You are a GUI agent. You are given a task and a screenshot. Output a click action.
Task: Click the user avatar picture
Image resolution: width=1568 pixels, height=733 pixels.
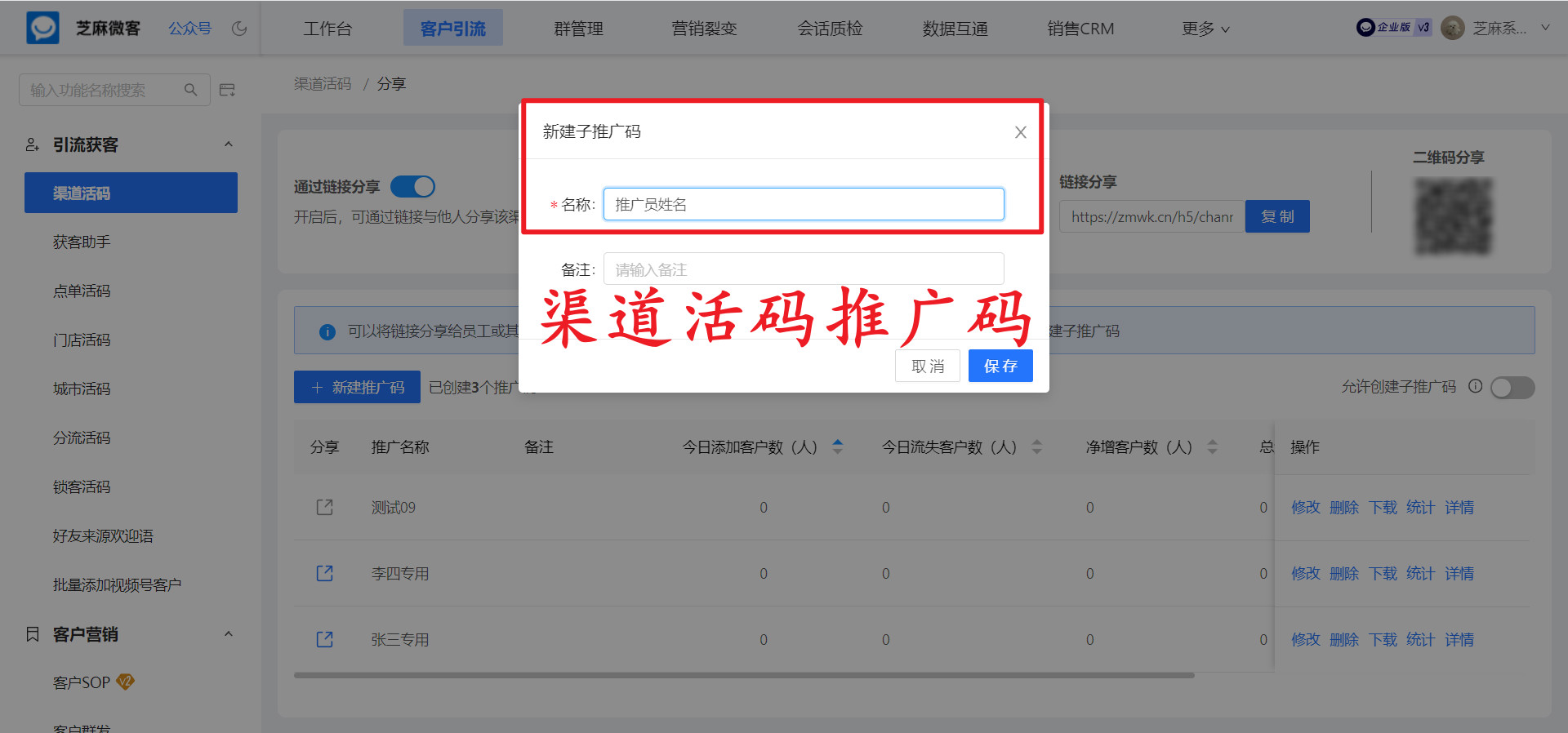pos(1452,28)
